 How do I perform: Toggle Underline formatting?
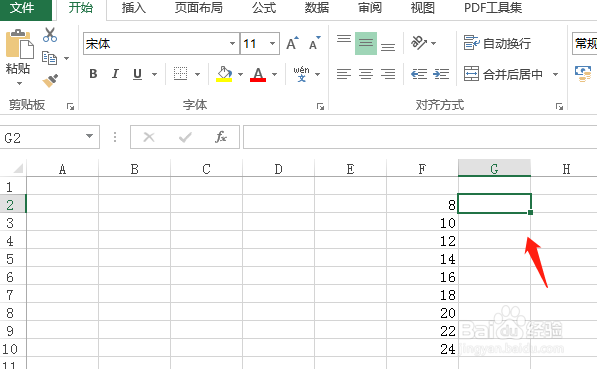[137, 74]
